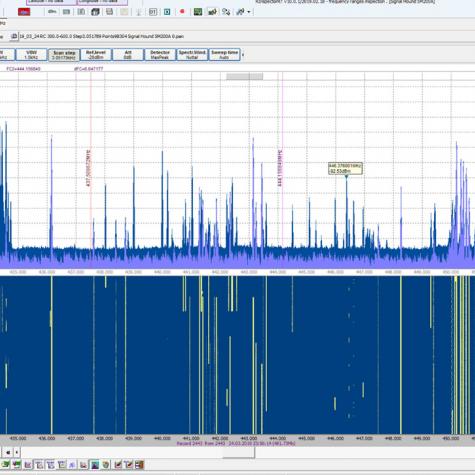Image resolution: width=475 pixels, height=475 pixels.
Task: Select the VBW parameter box
Action: pyautogui.click(x=31, y=55)
